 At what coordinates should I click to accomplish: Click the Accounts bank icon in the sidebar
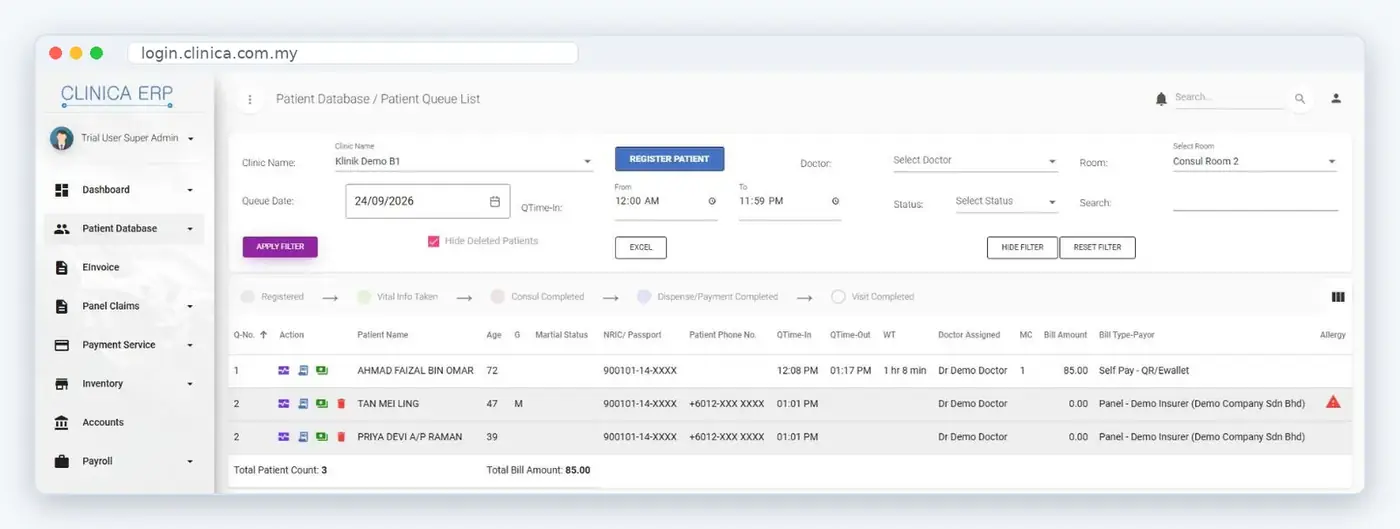tap(62, 423)
